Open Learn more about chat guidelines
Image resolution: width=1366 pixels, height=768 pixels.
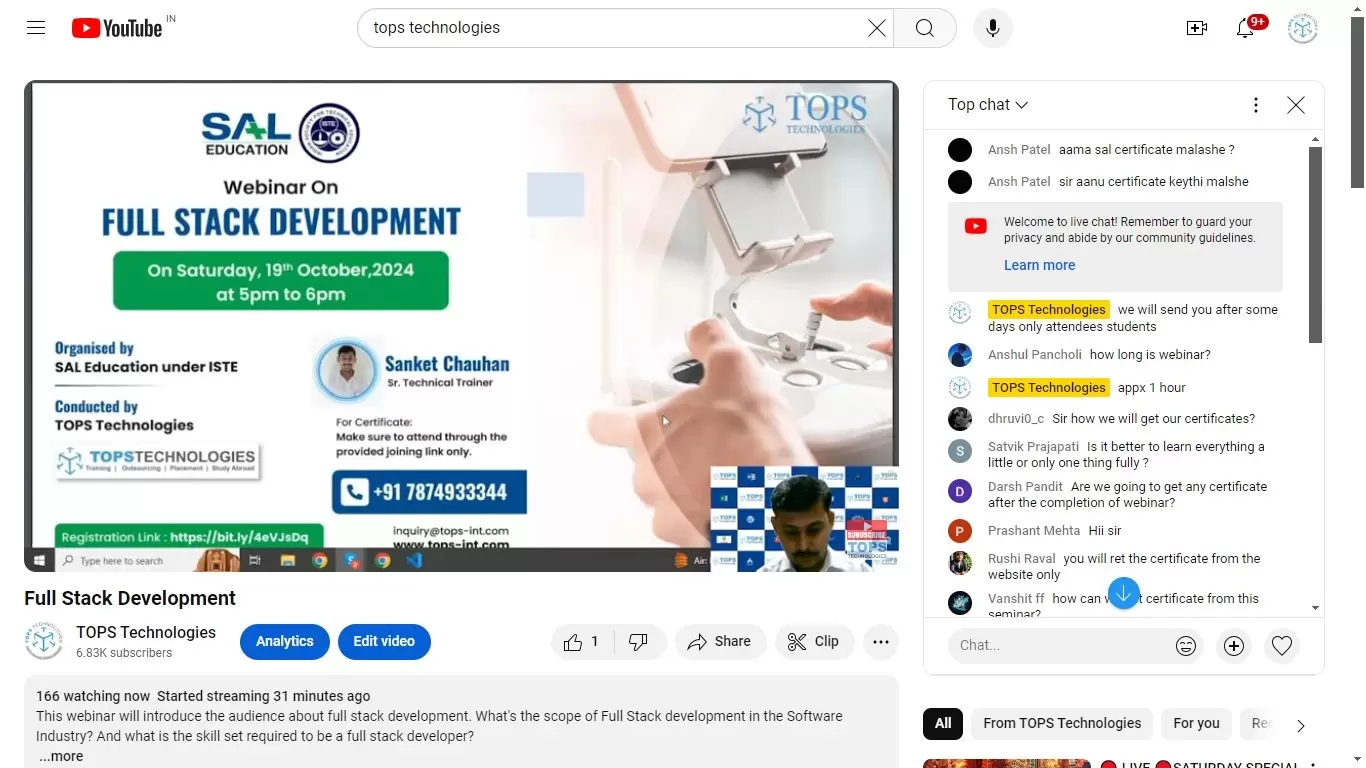pos(1040,266)
